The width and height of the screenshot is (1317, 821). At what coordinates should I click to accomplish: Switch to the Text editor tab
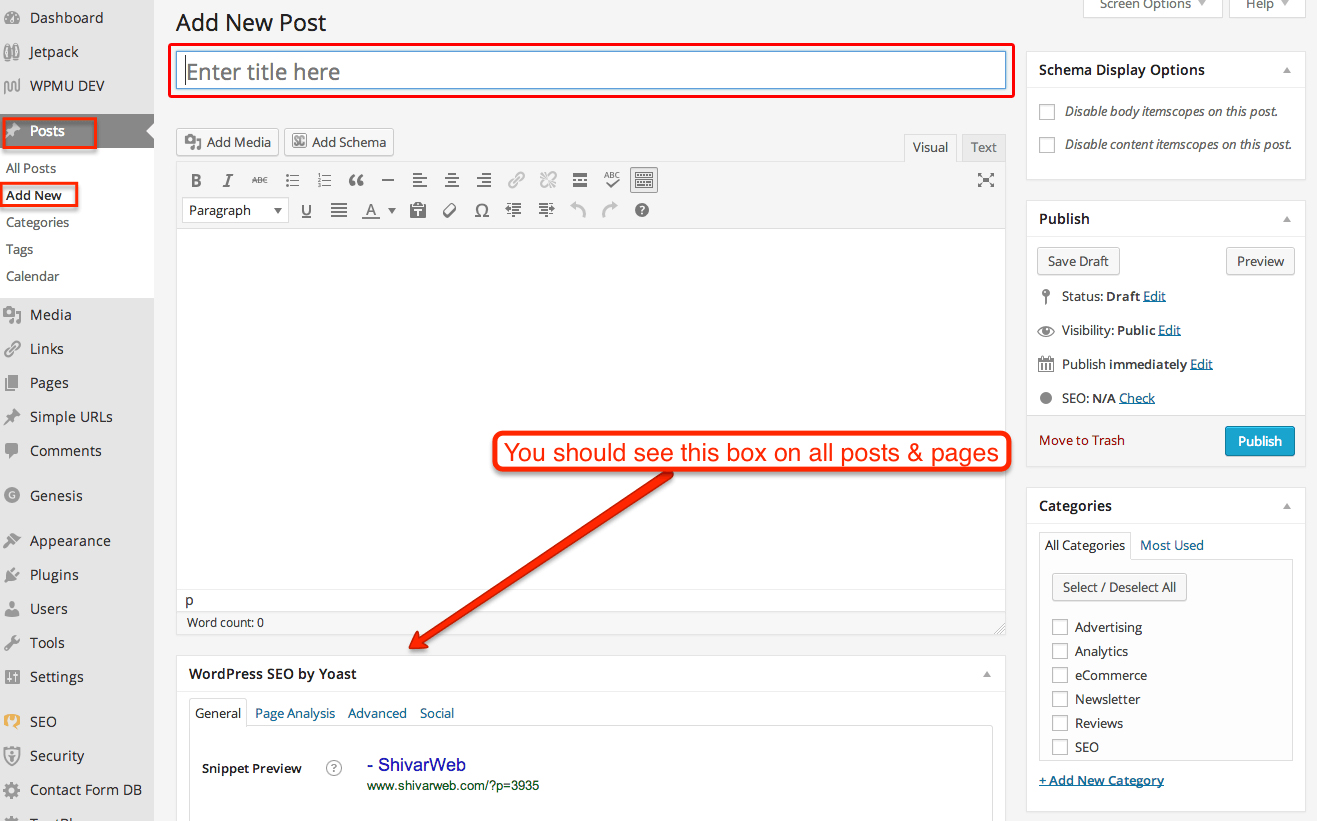(x=984, y=147)
